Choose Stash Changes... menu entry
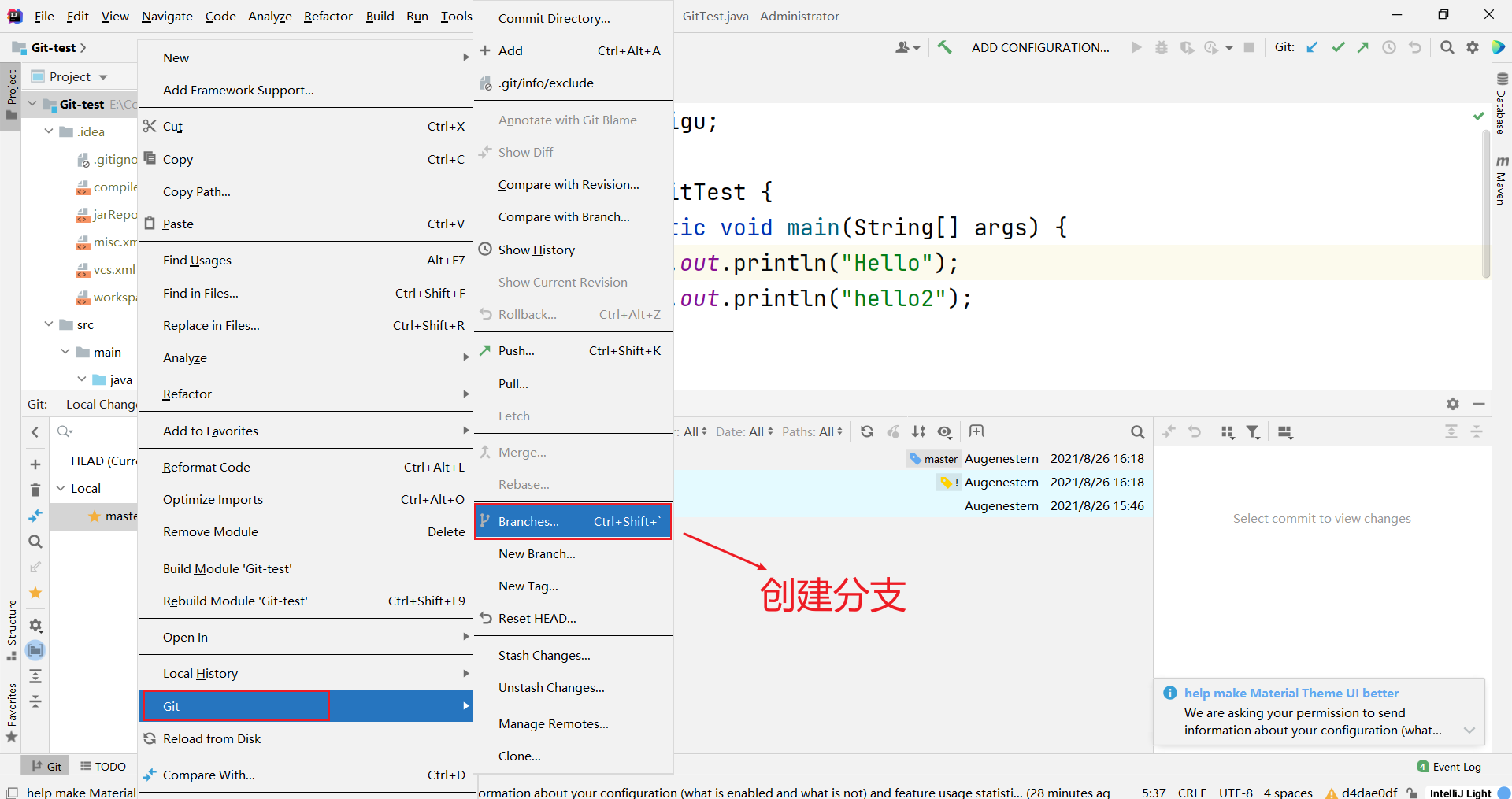This screenshot has height=799, width=1512. (x=573, y=655)
